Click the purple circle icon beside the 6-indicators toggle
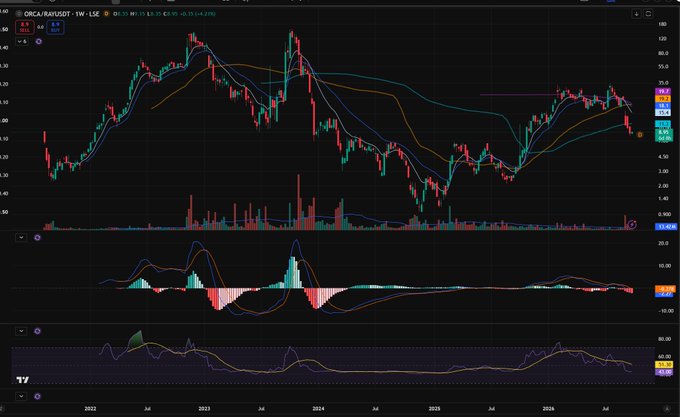The image size is (680, 417). (39, 42)
